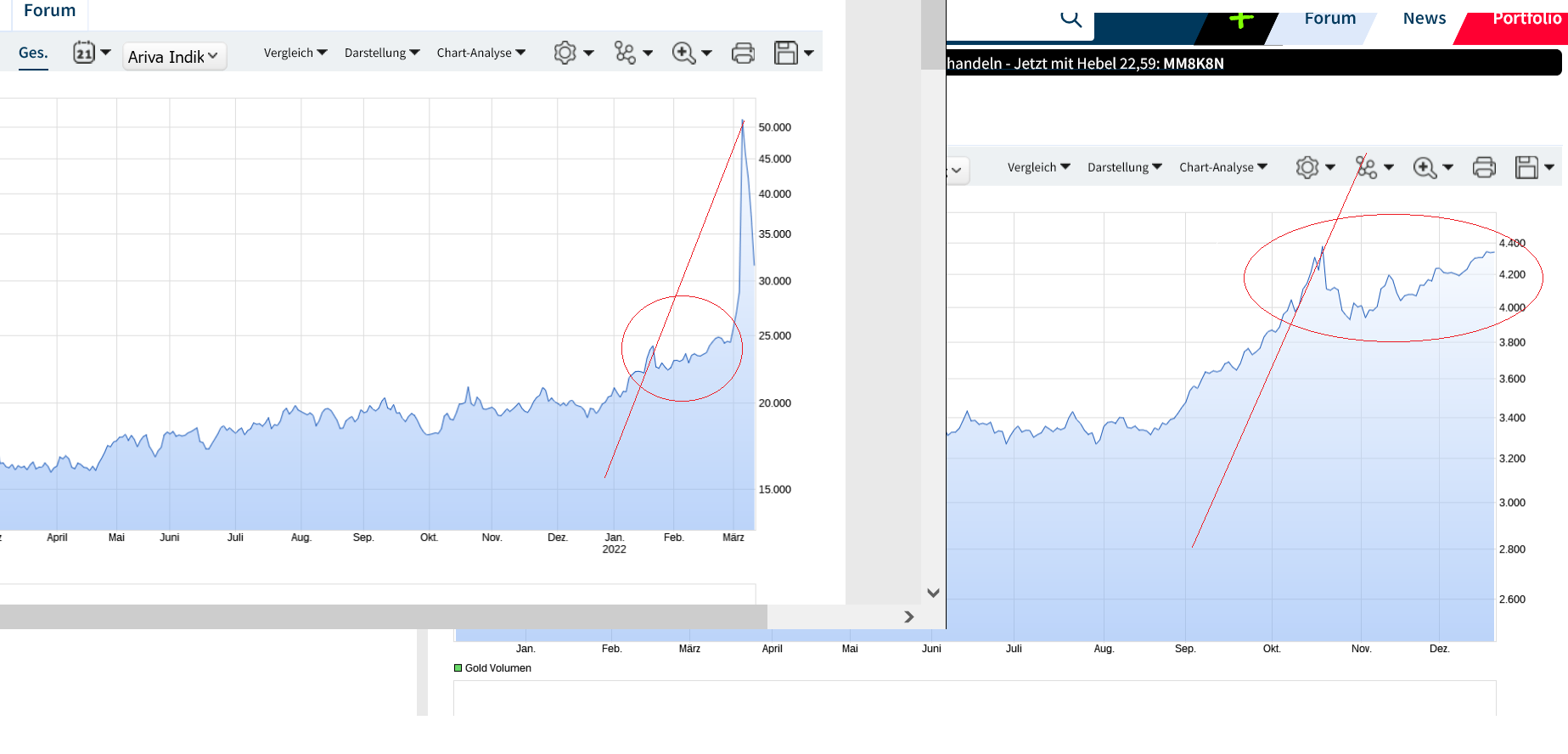Open the red Portfolio link
The height and width of the screenshot is (754, 1568).
click(x=1526, y=19)
